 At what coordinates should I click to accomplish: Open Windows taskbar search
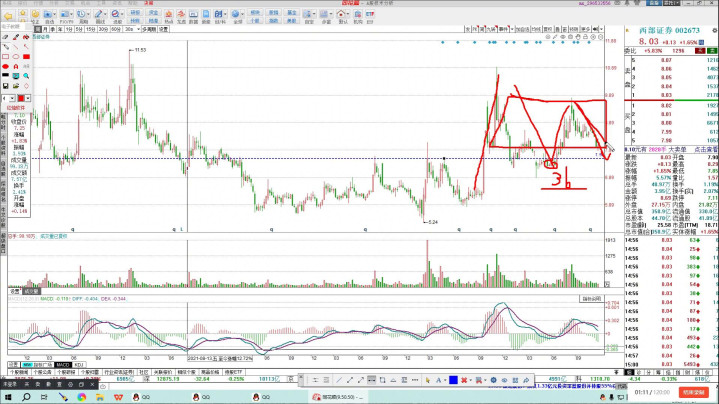(27, 397)
